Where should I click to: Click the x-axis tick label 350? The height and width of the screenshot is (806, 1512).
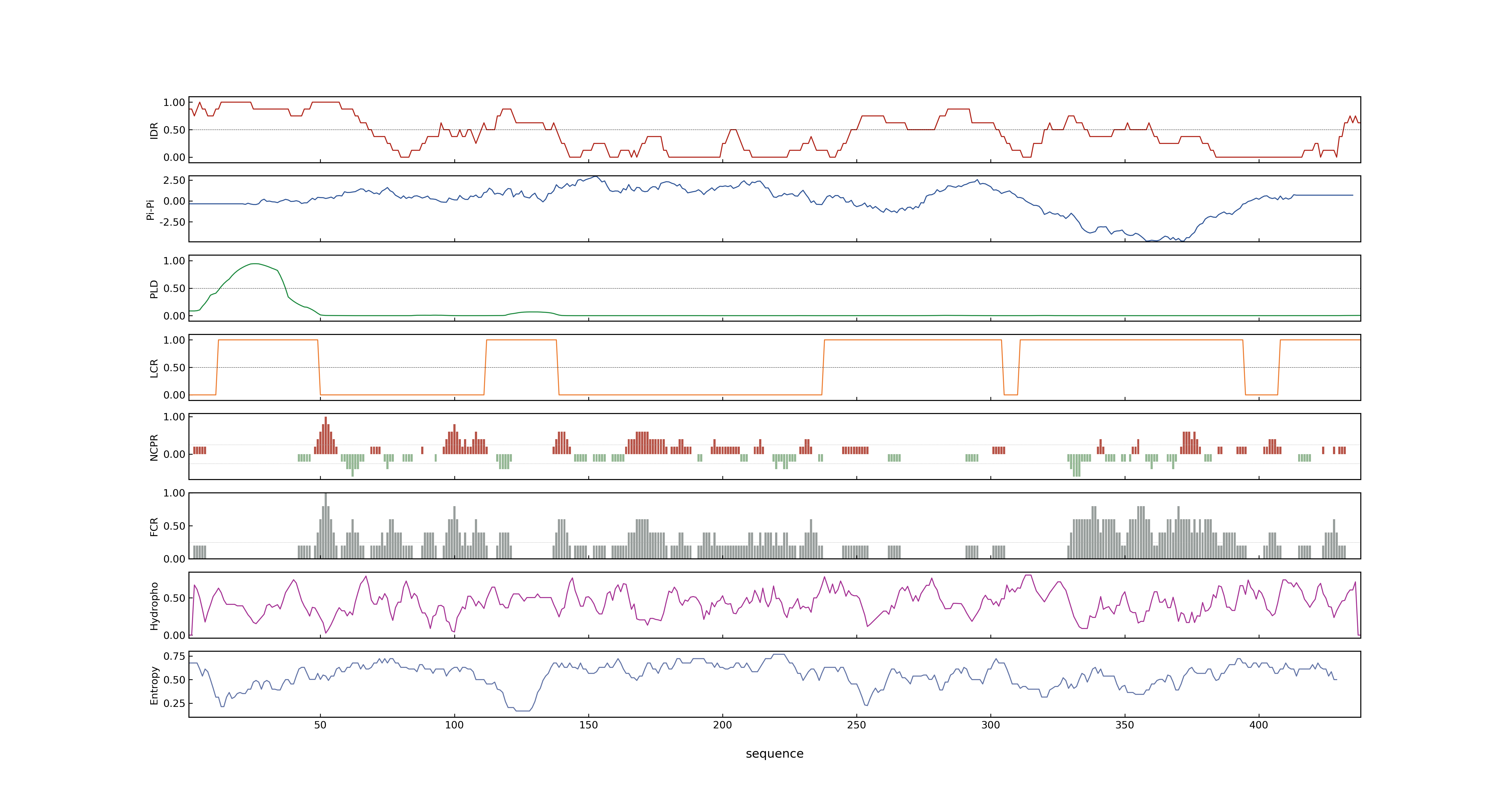coord(1125,725)
